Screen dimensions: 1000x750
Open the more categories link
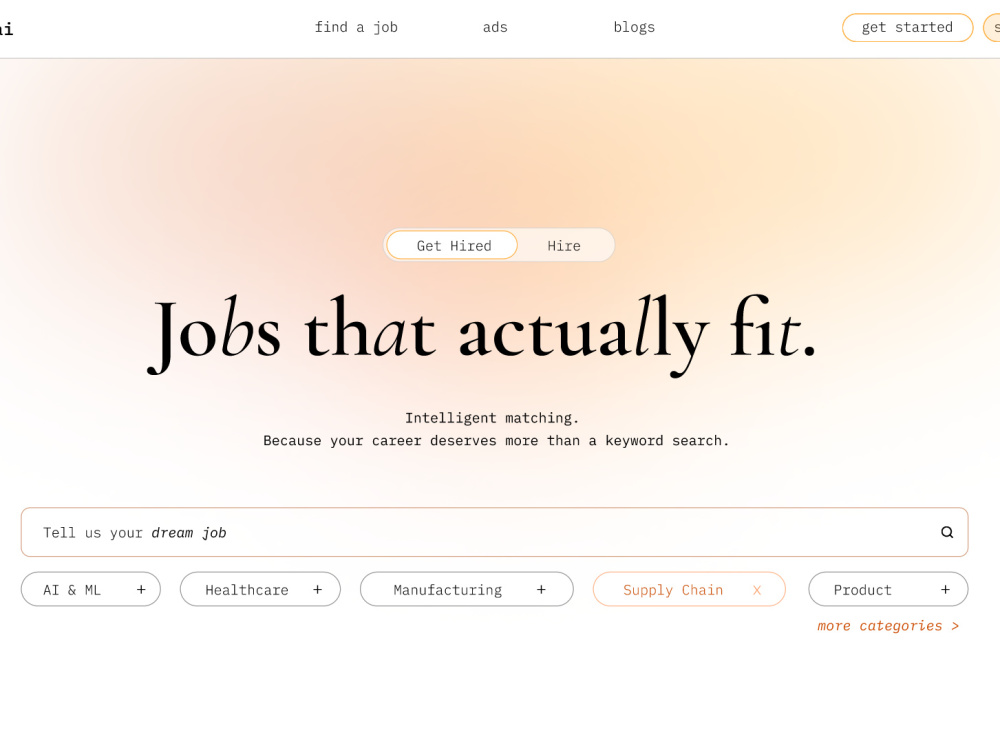coord(888,626)
